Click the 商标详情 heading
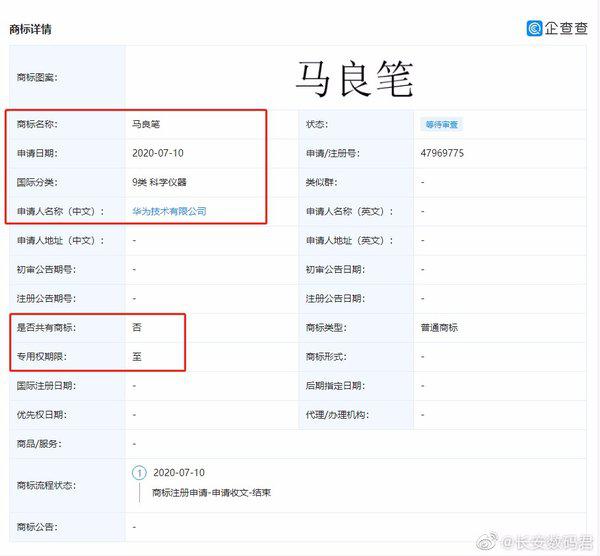600x556 pixels. [30, 29]
